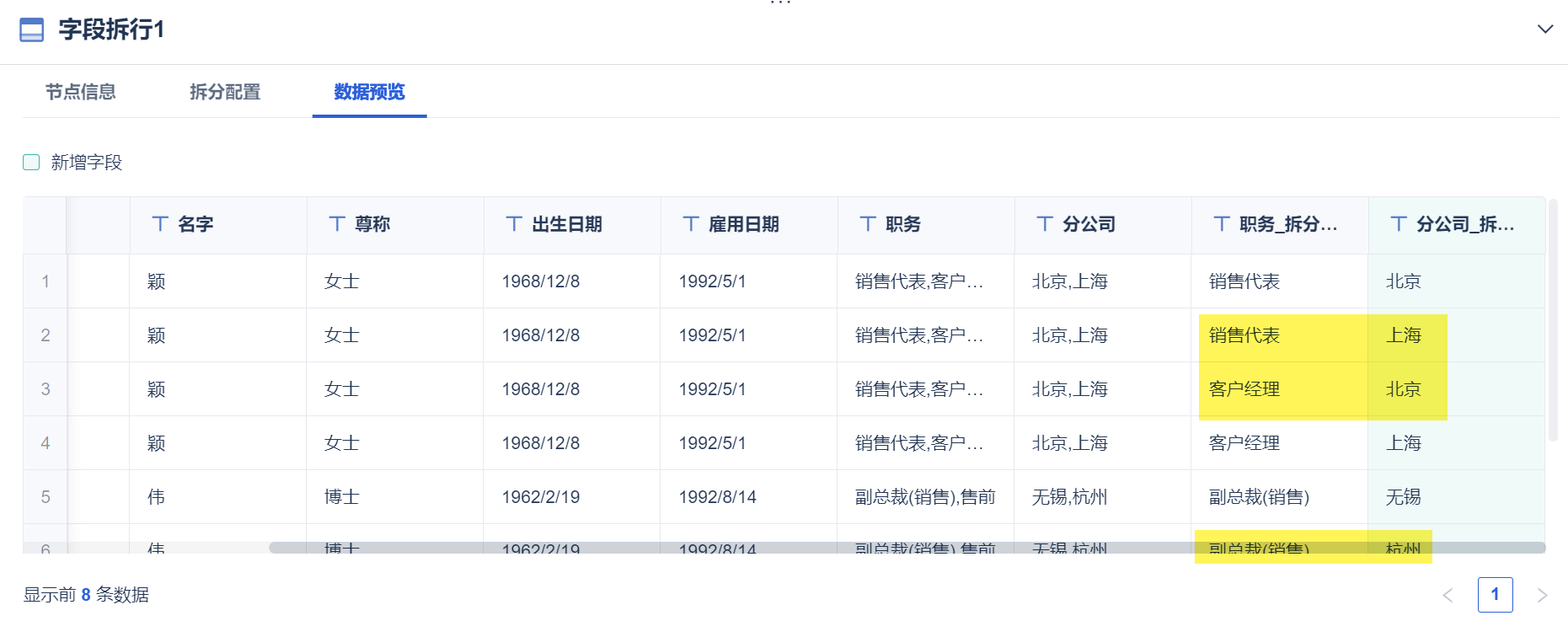This screenshot has height=621, width=1568.
Task: Switch to the 节点信息 tab
Action: [81, 92]
